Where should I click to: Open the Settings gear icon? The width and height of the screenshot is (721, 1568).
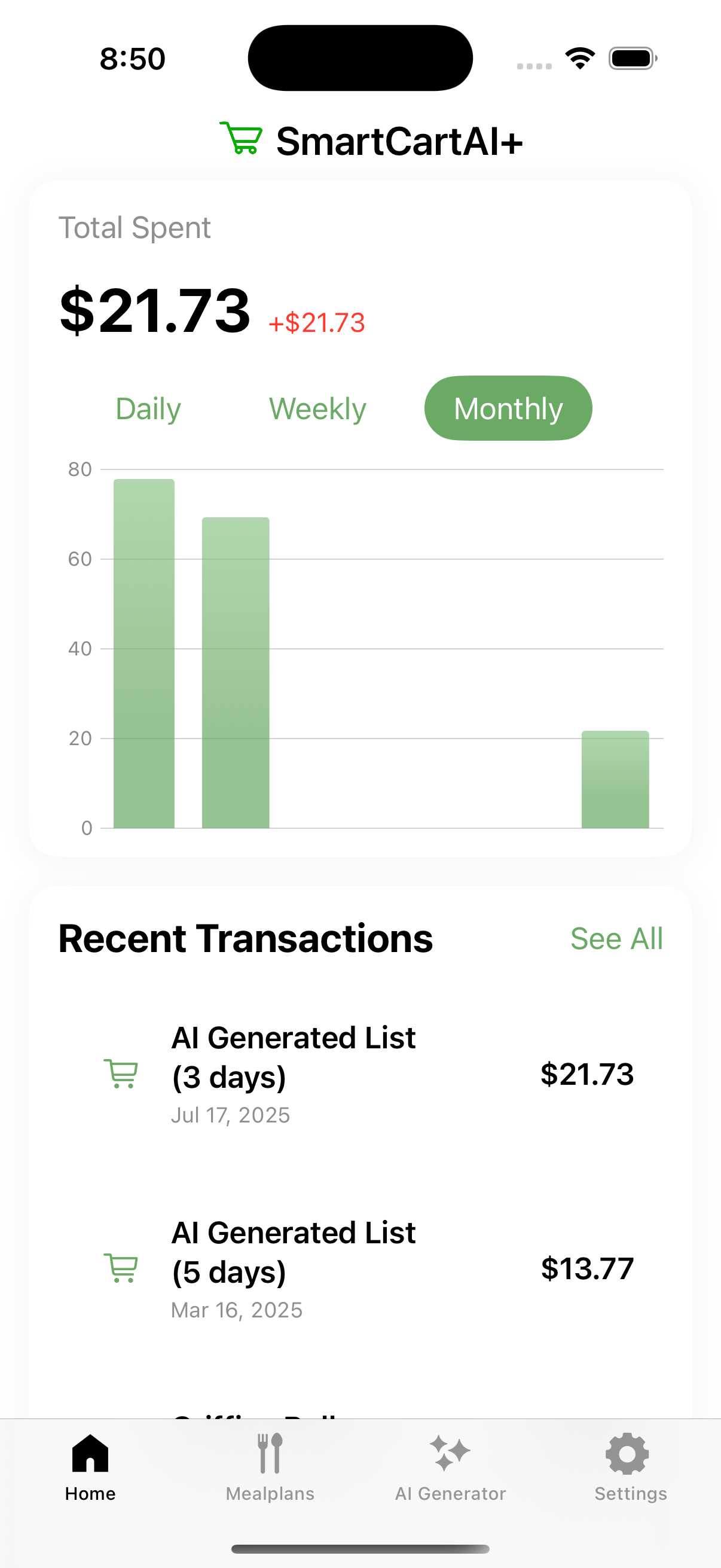pos(627,1454)
